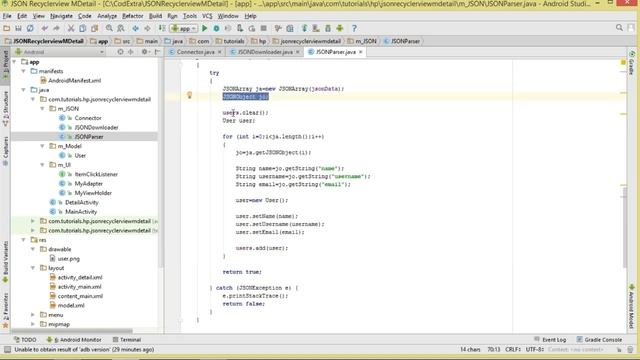Click the editor vertical scrollbar
Screen dimensions: 640x360
click(624, 227)
